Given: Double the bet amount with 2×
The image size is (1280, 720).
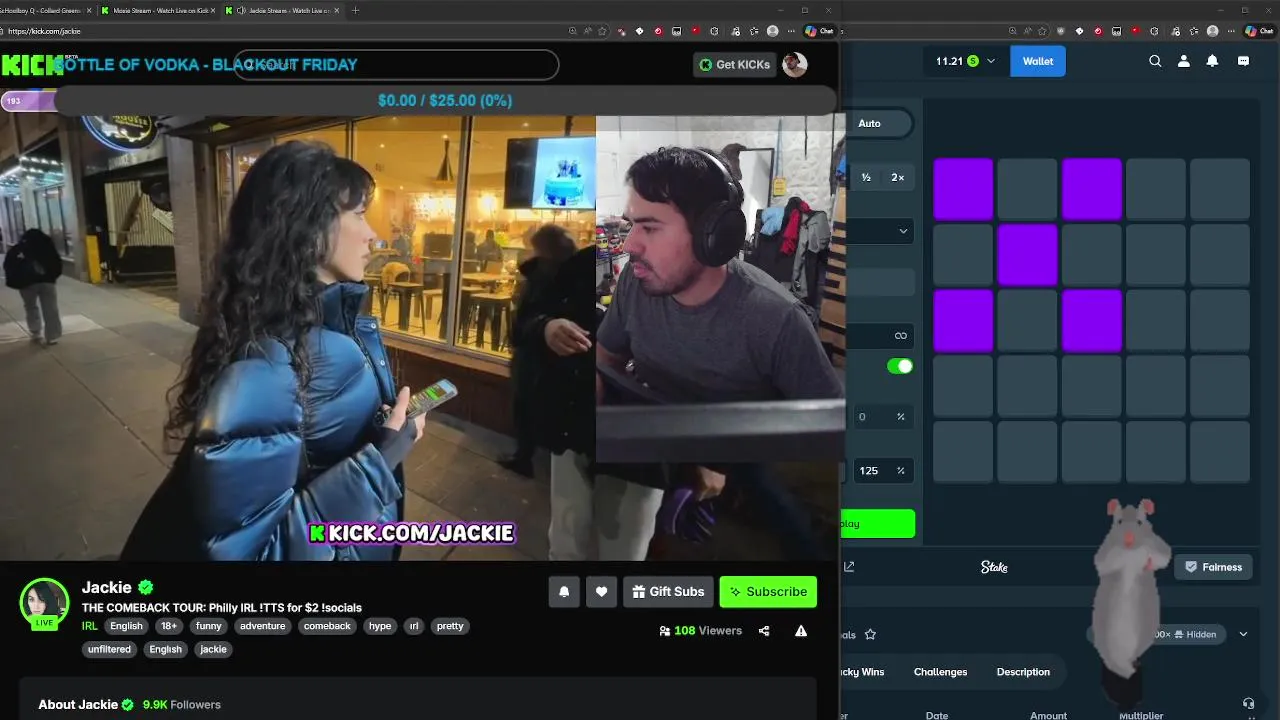Looking at the screenshot, I should point(897,177).
